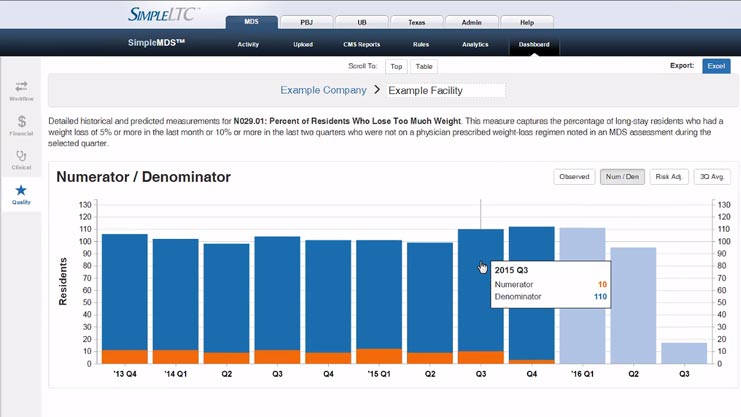Click the orange numerator segment for '13 Q4

coord(125,356)
